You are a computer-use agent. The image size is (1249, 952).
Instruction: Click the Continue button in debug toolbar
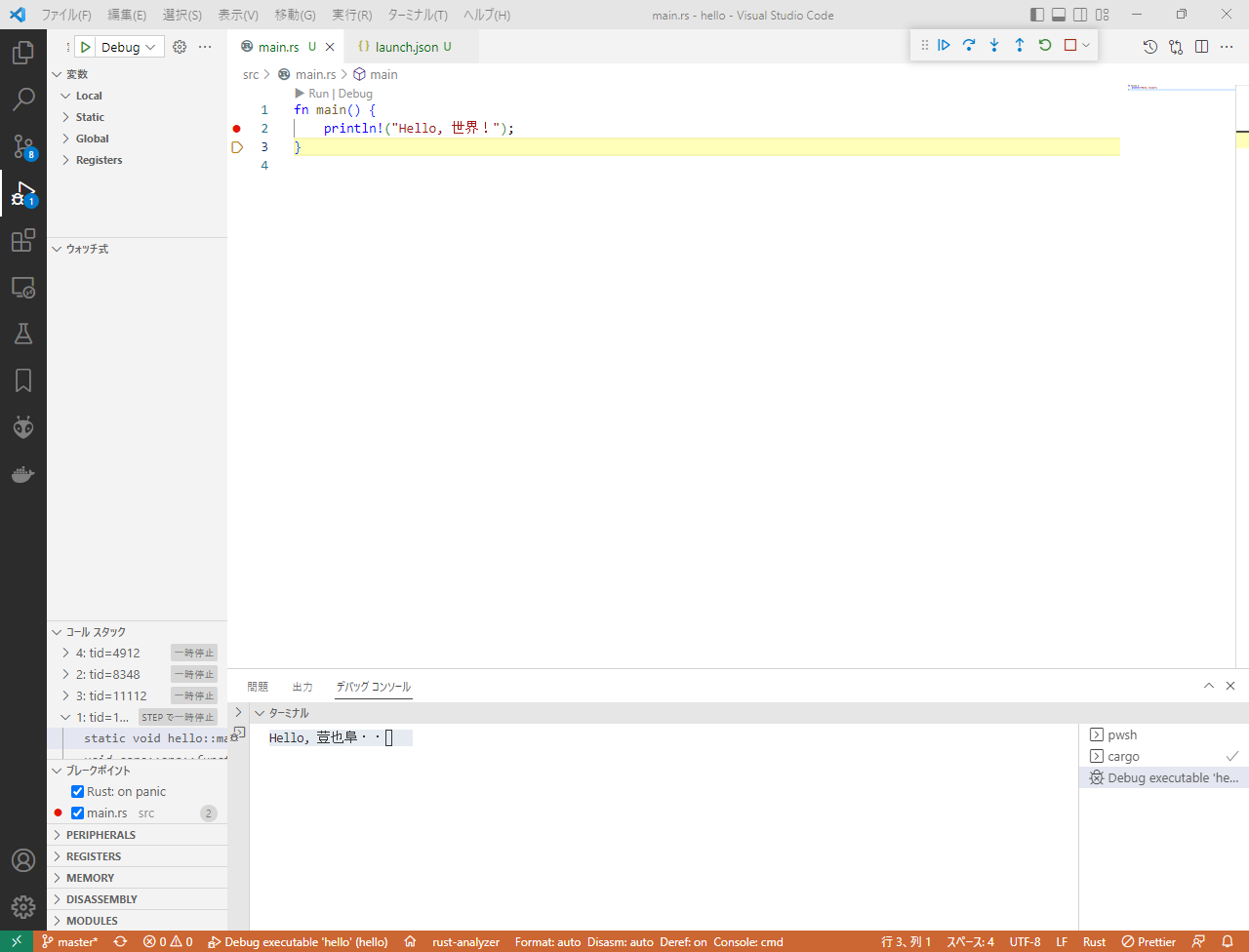tap(944, 45)
